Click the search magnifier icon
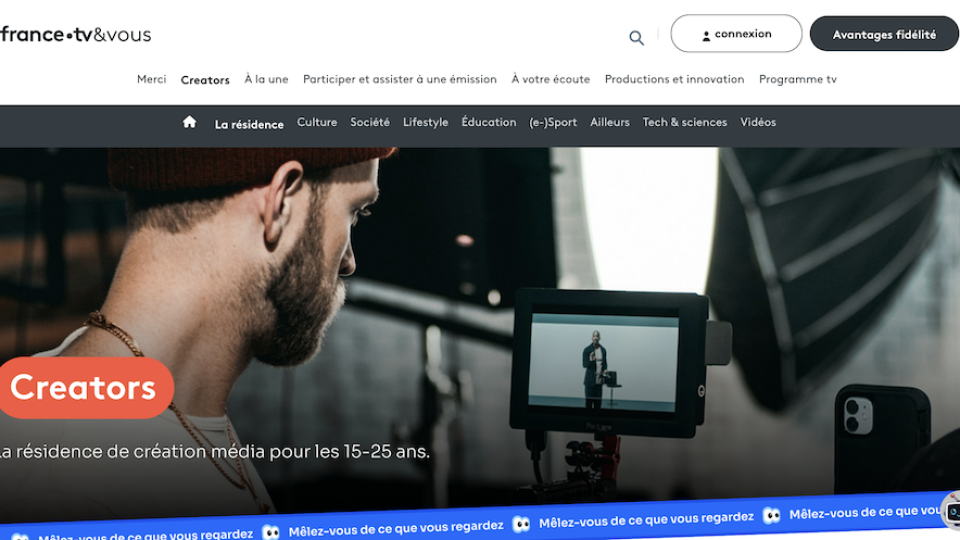The width and height of the screenshot is (960, 540). [636, 38]
